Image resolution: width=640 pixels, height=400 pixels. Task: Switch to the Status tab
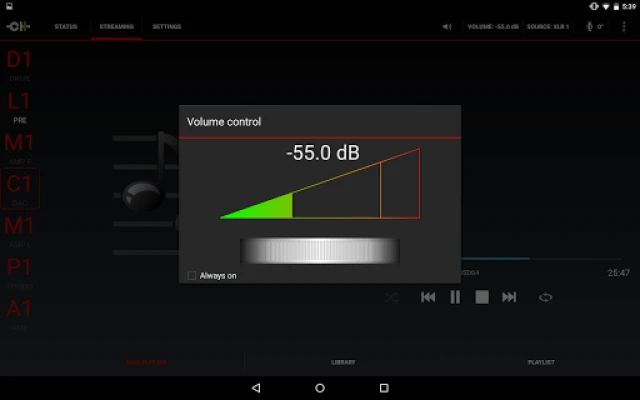pyautogui.click(x=66, y=26)
